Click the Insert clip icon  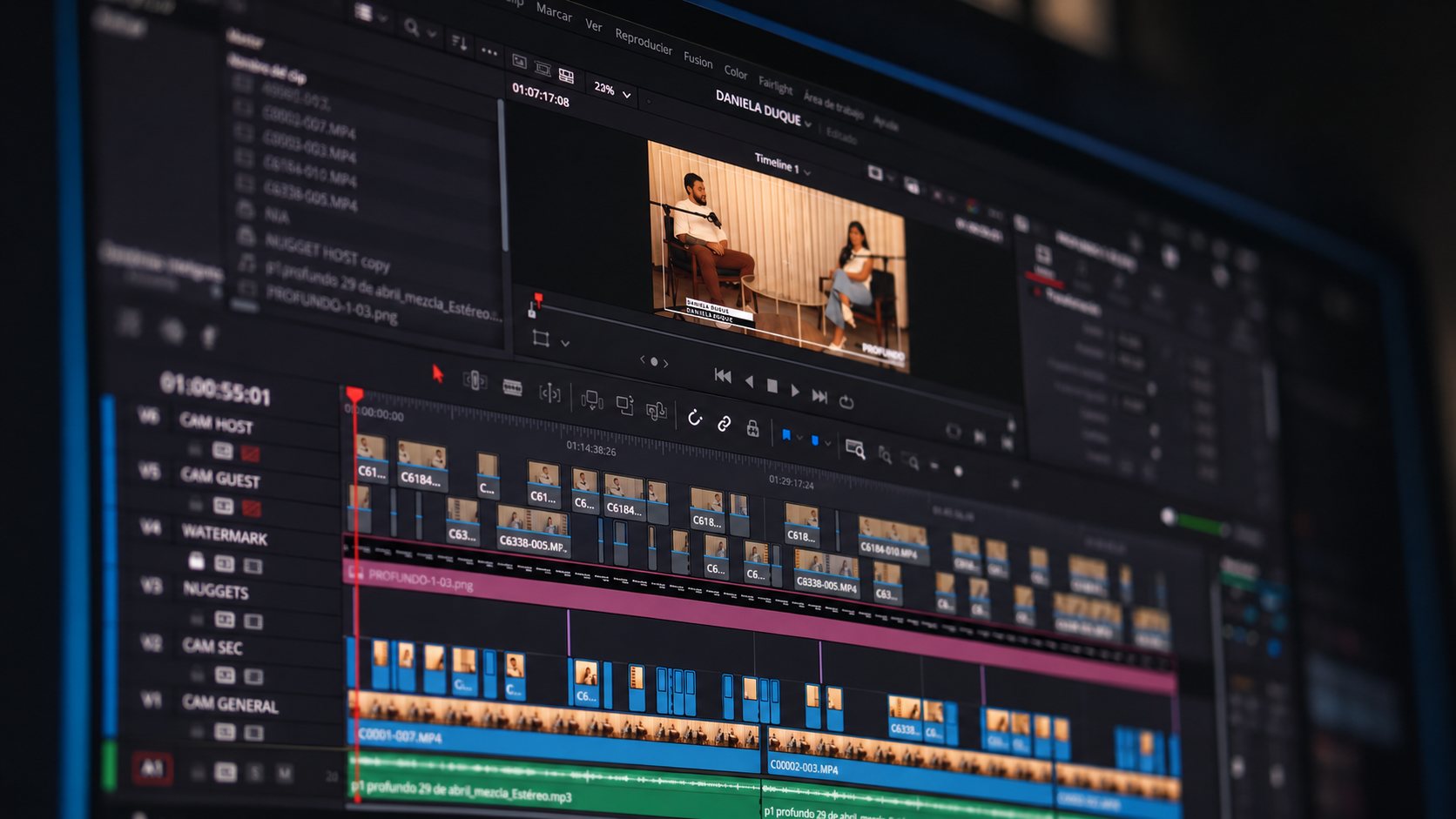tap(591, 400)
